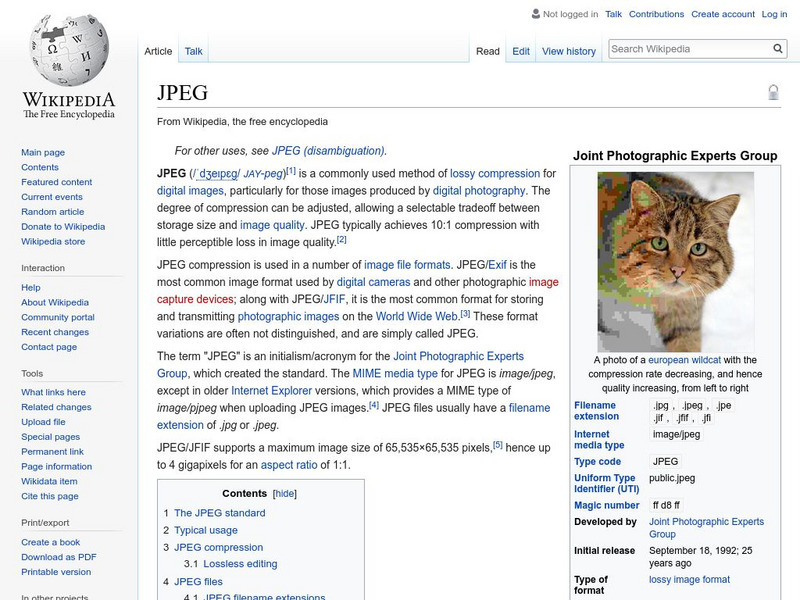This screenshot has height=600, width=800.
Task: Switch to the Talk tab
Action: (193, 51)
